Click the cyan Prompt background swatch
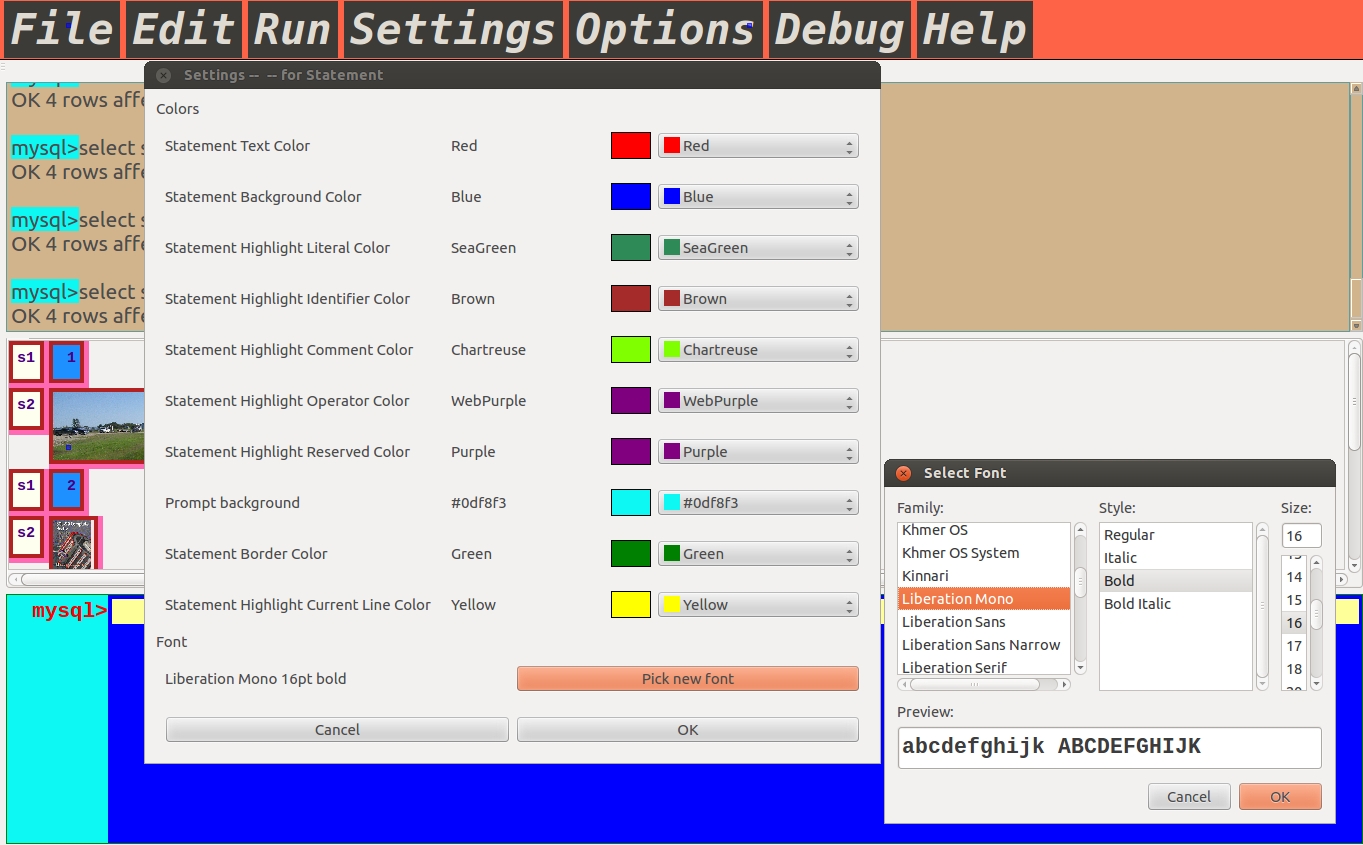Viewport: 1363px width, 845px height. [x=631, y=503]
